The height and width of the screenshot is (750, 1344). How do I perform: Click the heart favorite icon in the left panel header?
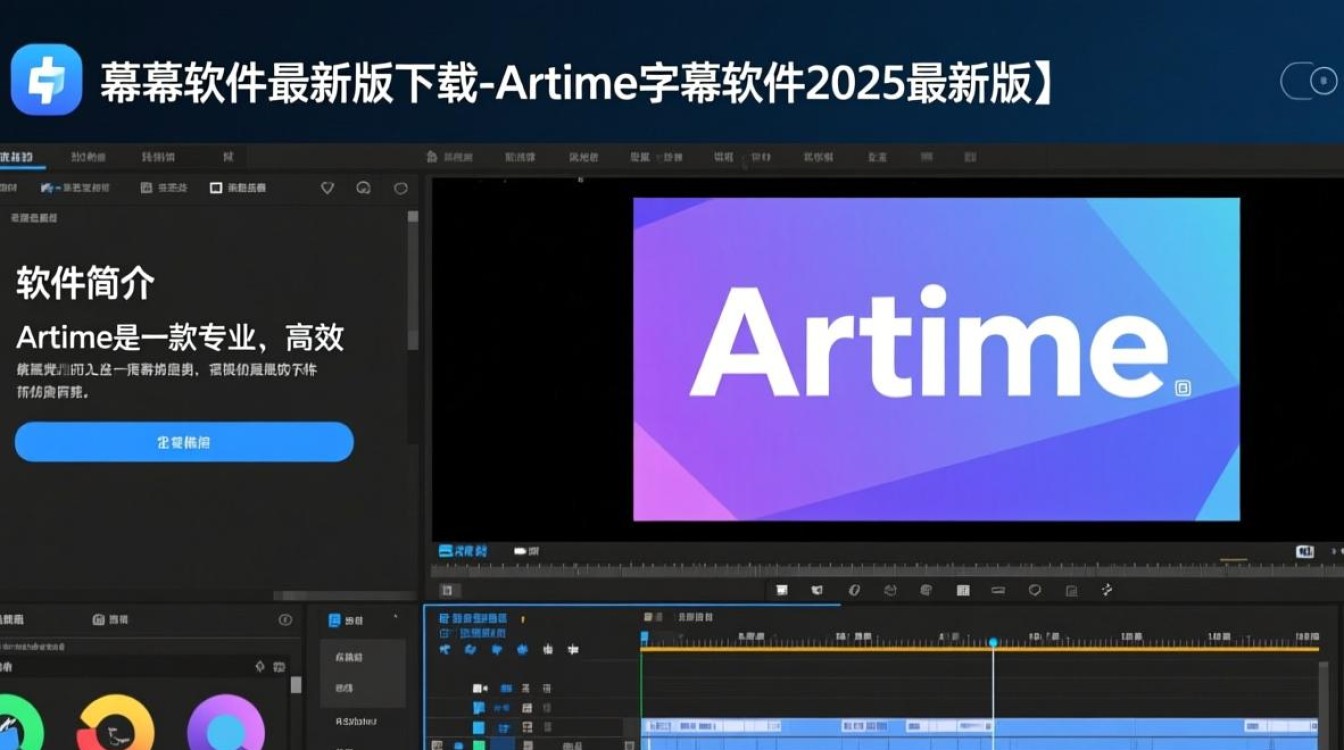point(327,187)
